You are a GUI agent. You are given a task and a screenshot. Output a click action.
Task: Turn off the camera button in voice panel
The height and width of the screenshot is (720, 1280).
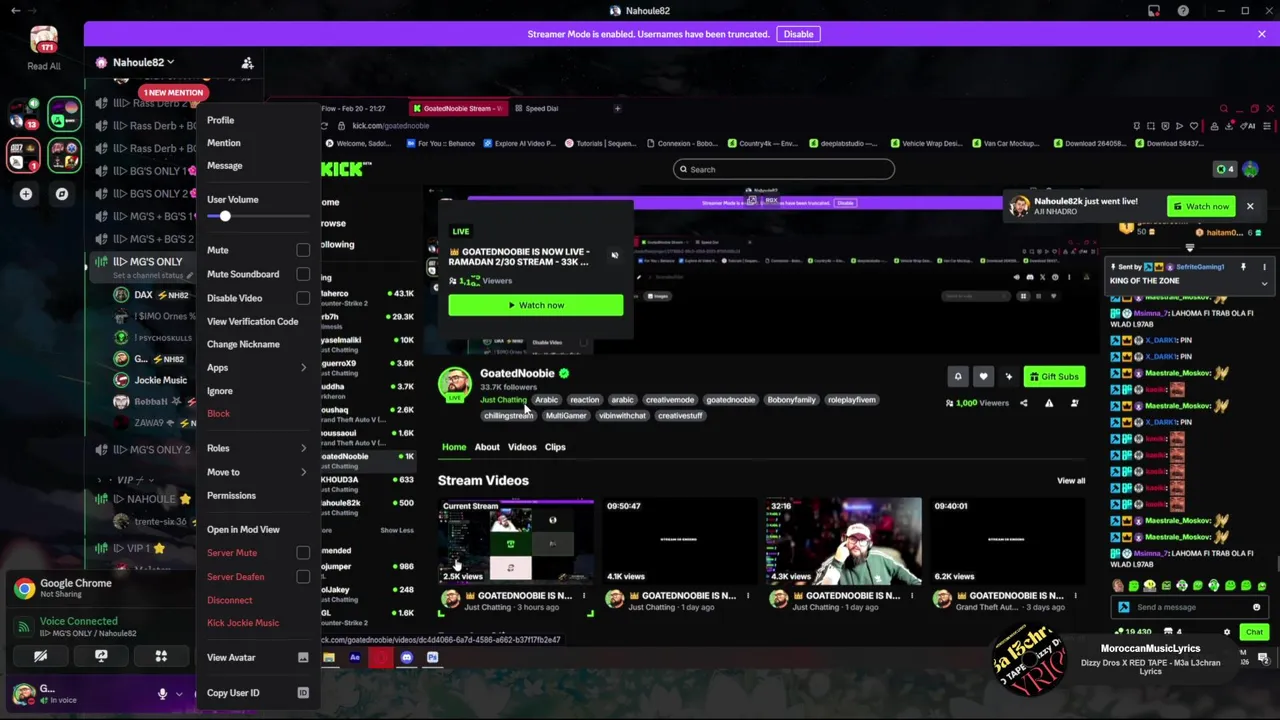tap(40, 657)
